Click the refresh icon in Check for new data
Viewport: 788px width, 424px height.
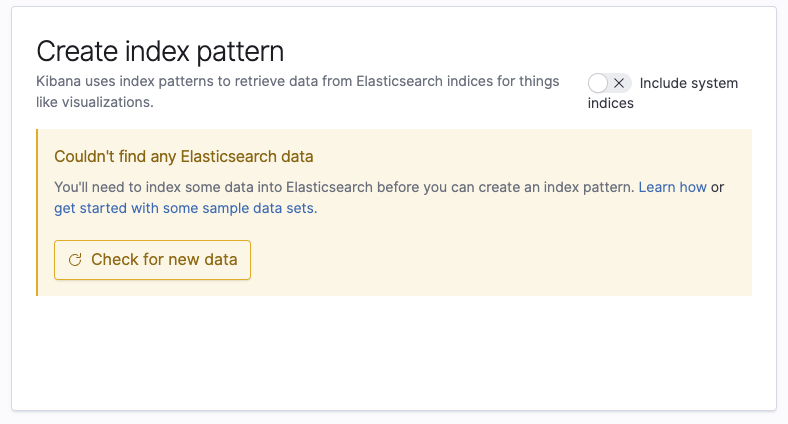pyautogui.click(x=75, y=260)
